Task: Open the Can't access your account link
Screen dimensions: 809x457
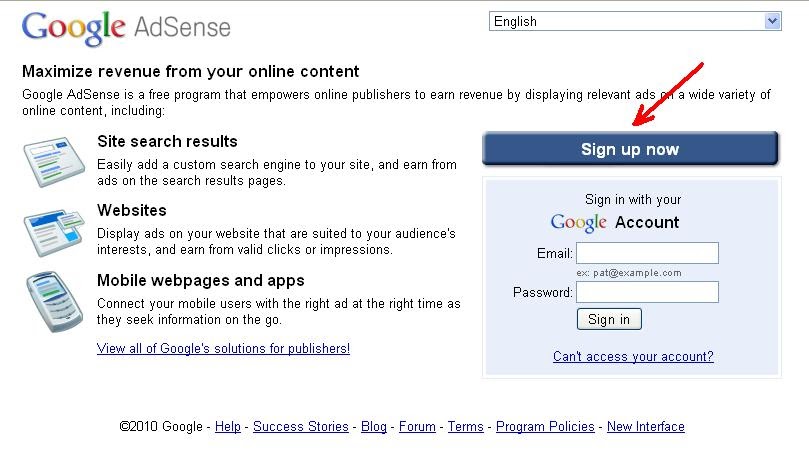Action: pyautogui.click(x=633, y=356)
